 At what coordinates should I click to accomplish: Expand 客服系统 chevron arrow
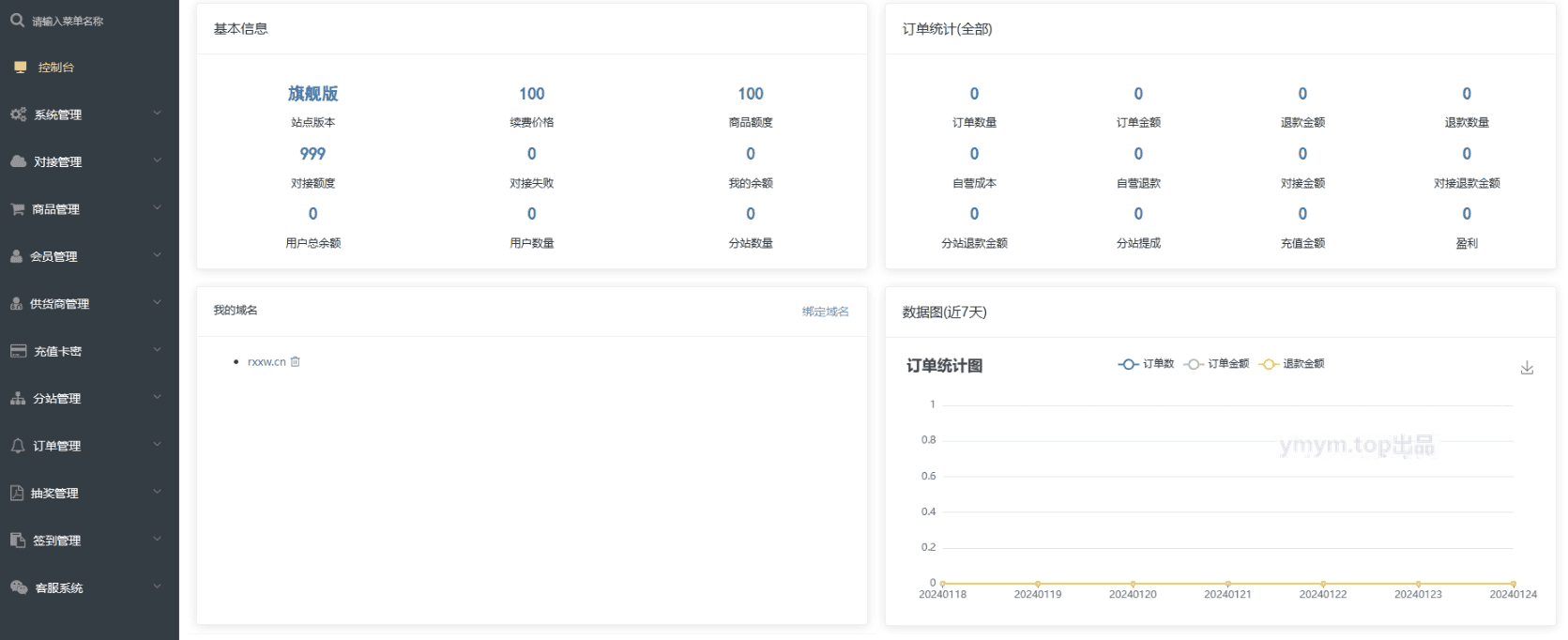tap(158, 587)
